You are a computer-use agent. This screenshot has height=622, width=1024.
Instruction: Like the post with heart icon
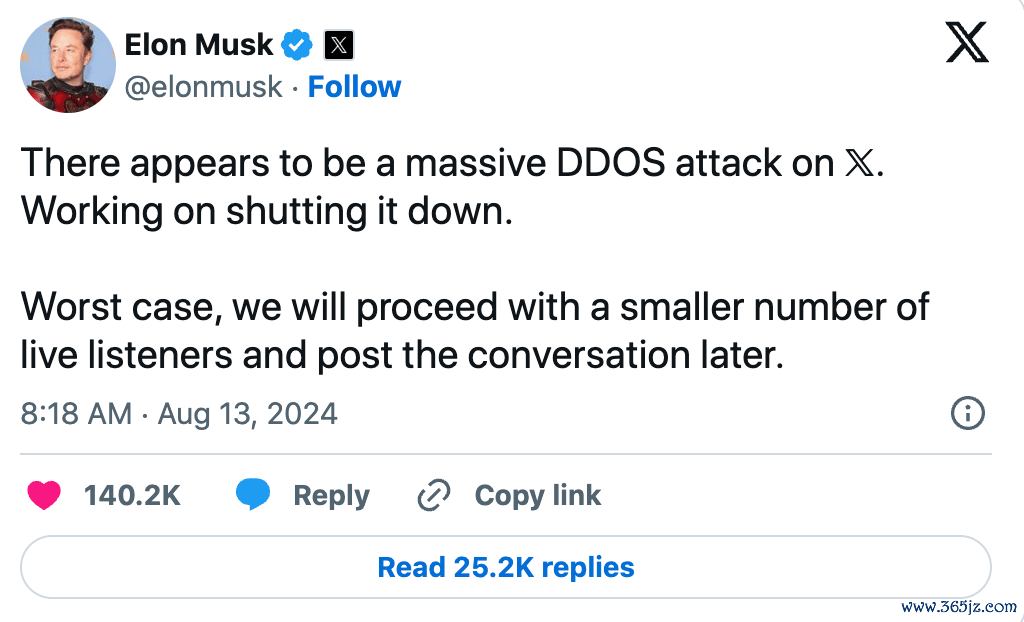(45, 495)
